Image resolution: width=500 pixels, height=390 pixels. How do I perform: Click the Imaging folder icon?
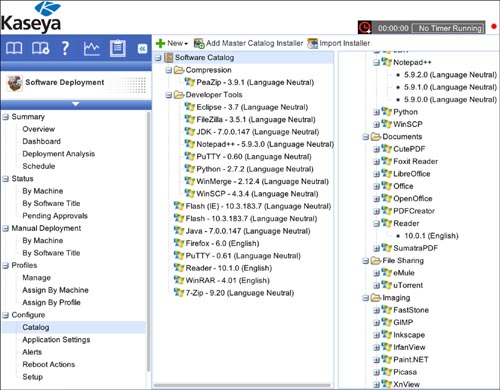point(376,298)
